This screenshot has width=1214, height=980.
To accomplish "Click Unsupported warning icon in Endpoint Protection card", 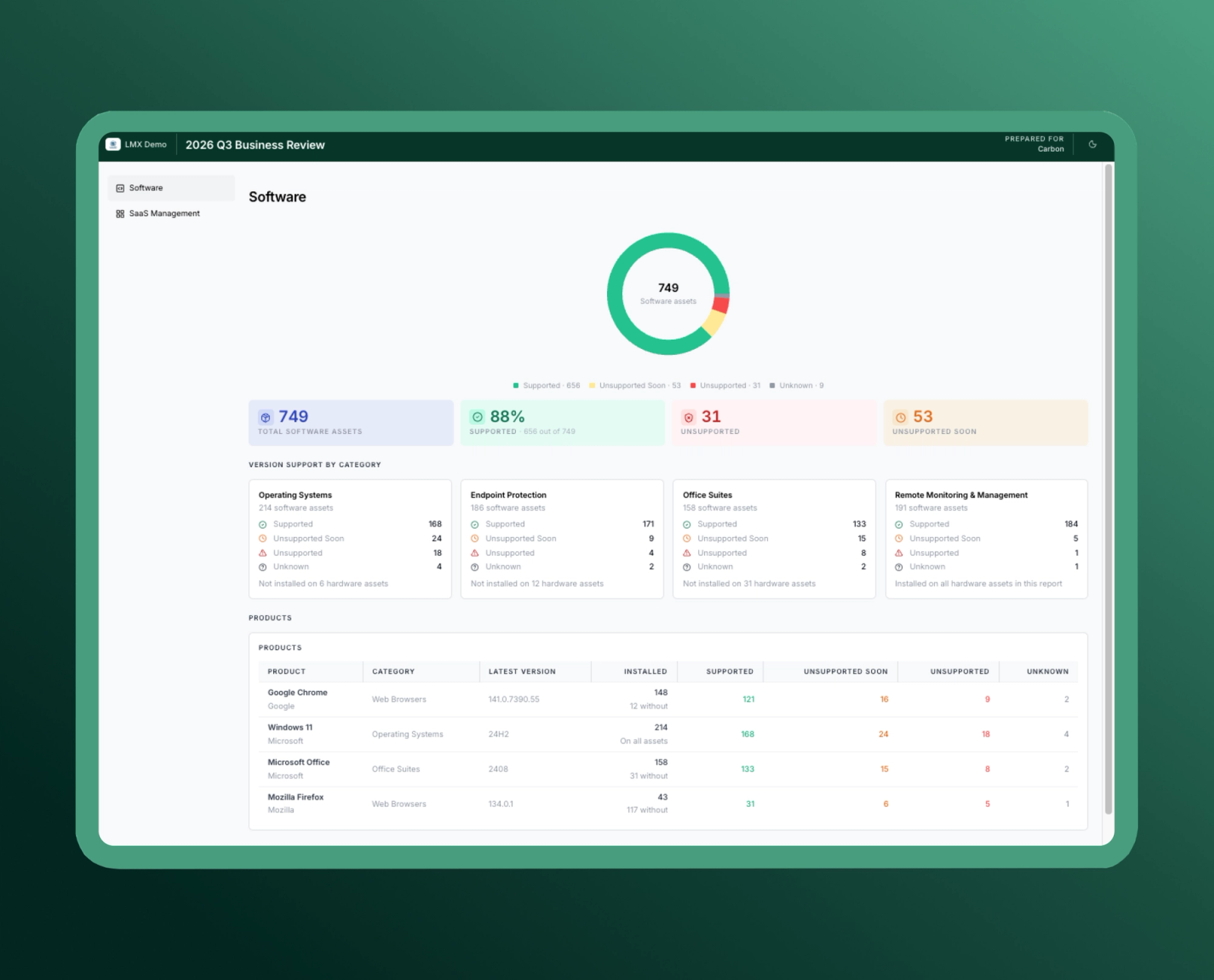I will (x=475, y=553).
